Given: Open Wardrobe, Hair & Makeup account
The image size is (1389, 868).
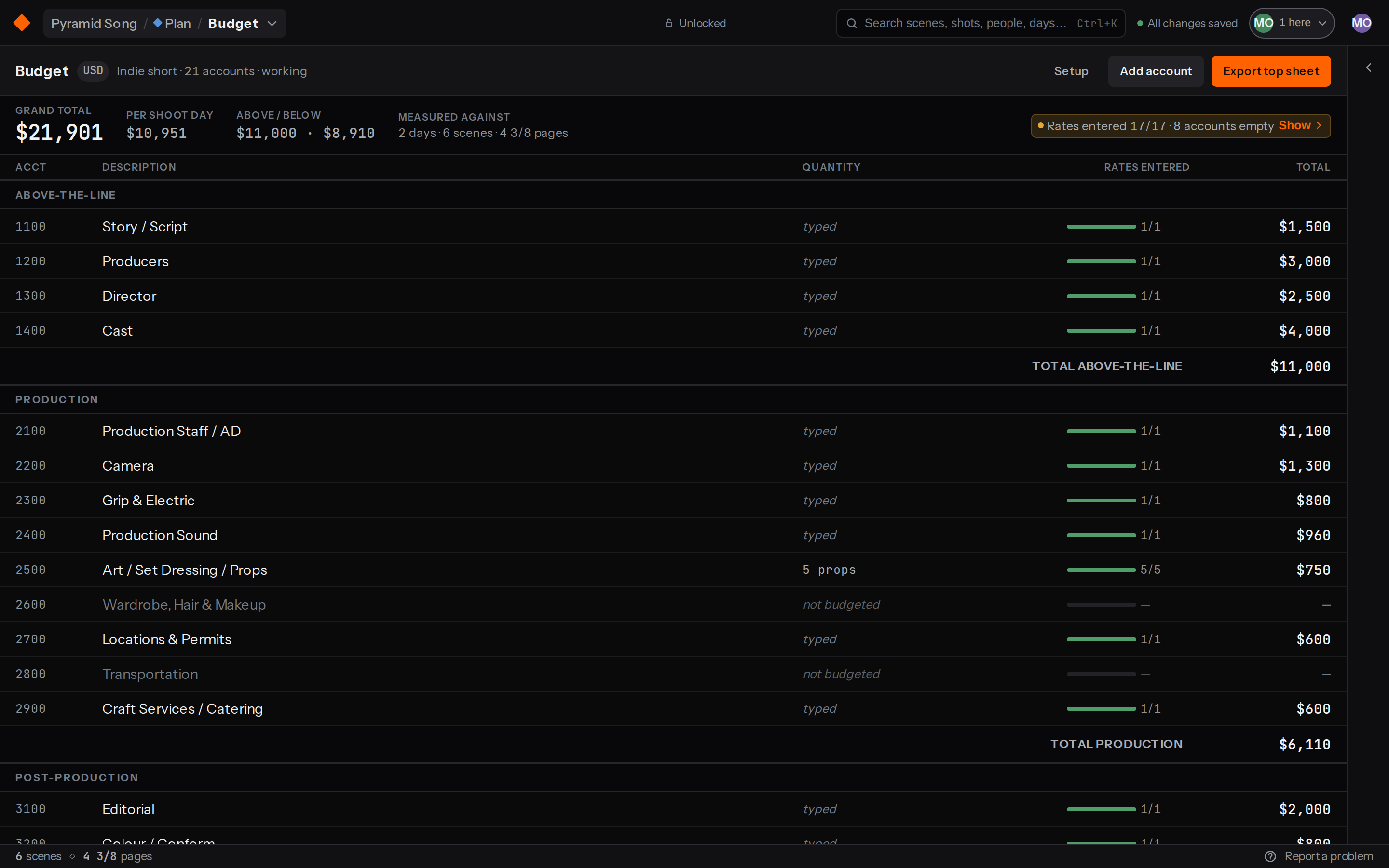Looking at the screenshot, I should point(673,605).
